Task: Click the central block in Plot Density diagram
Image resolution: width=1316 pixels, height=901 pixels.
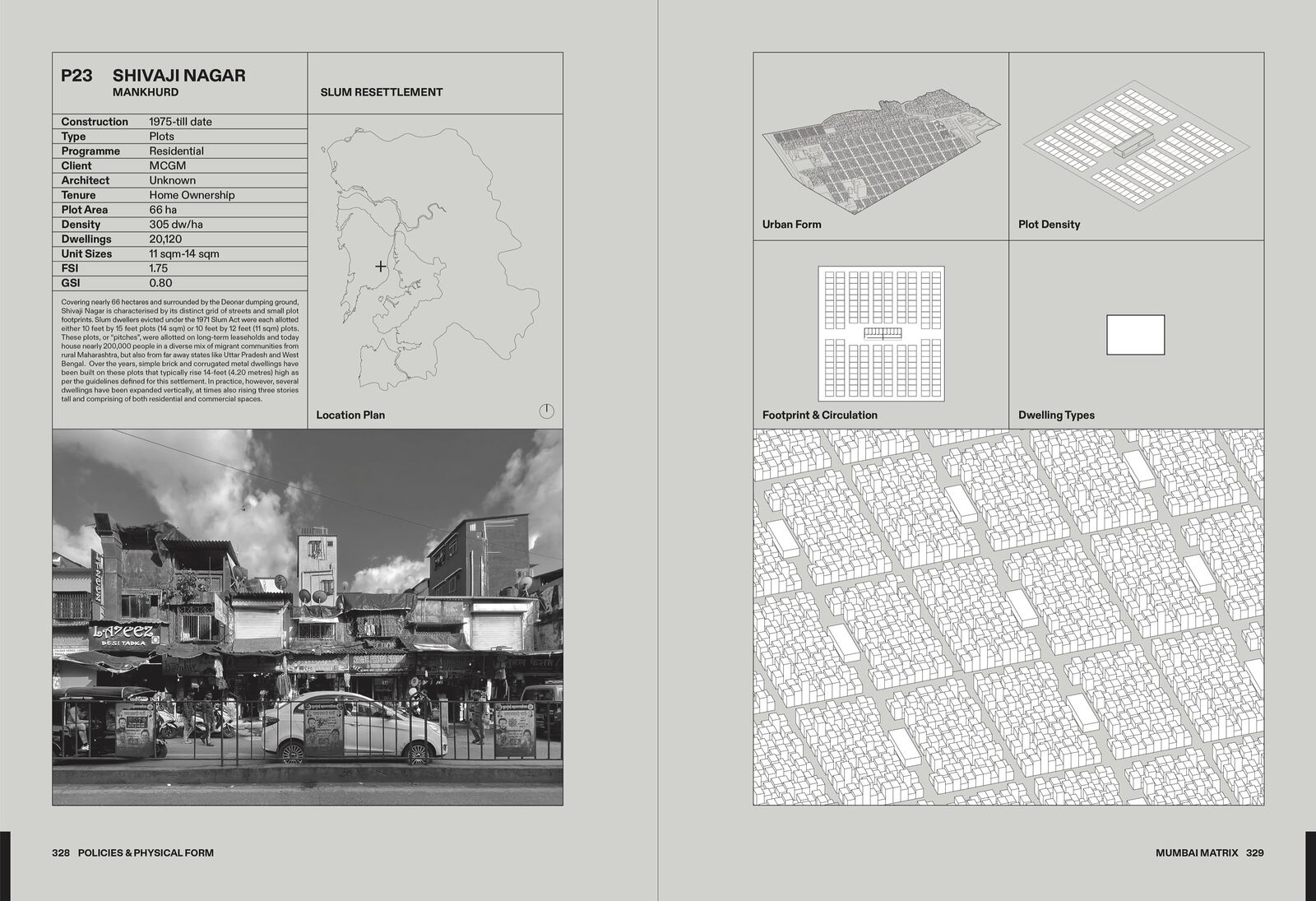Action: pyautogui.click(x=1134, y=146)
